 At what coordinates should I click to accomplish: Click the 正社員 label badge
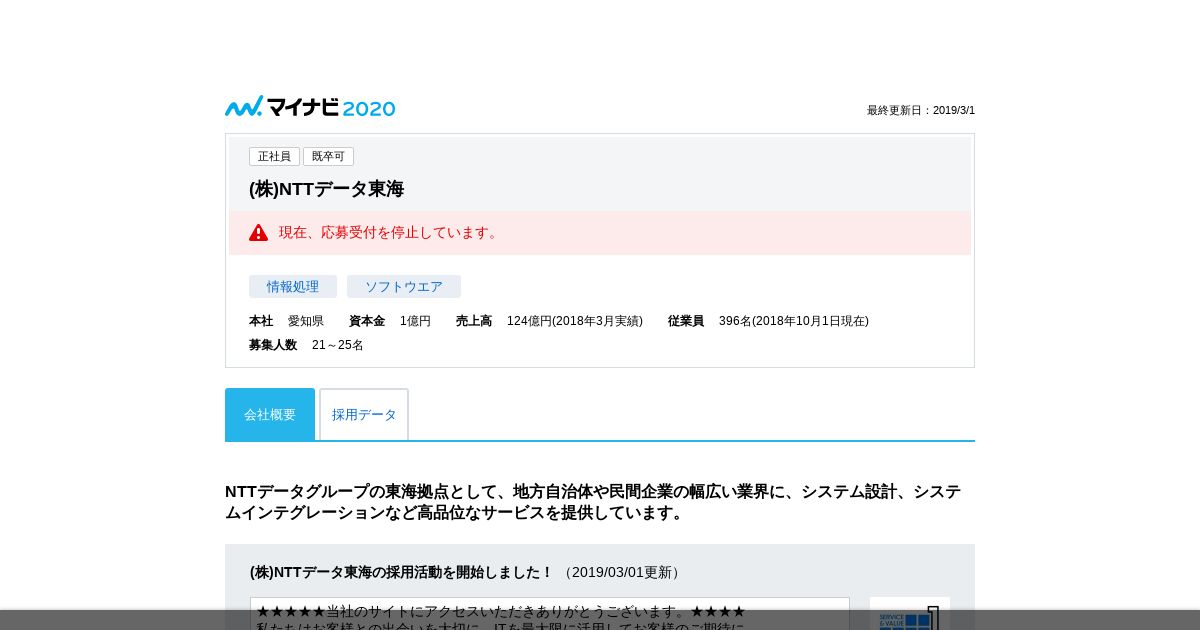tap(274, 156)
